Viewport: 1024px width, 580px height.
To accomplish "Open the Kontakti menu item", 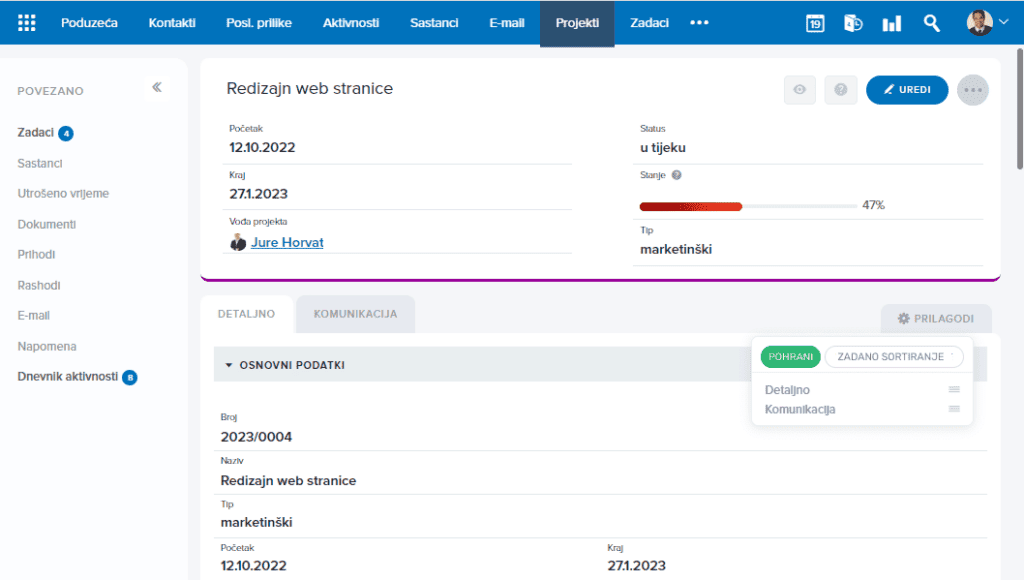I will coord(172,23).
